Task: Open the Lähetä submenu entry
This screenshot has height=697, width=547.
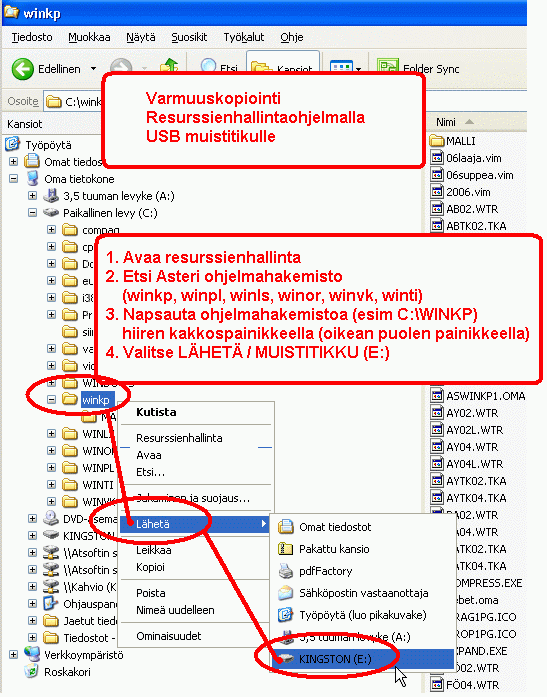Action: point(196,524)
